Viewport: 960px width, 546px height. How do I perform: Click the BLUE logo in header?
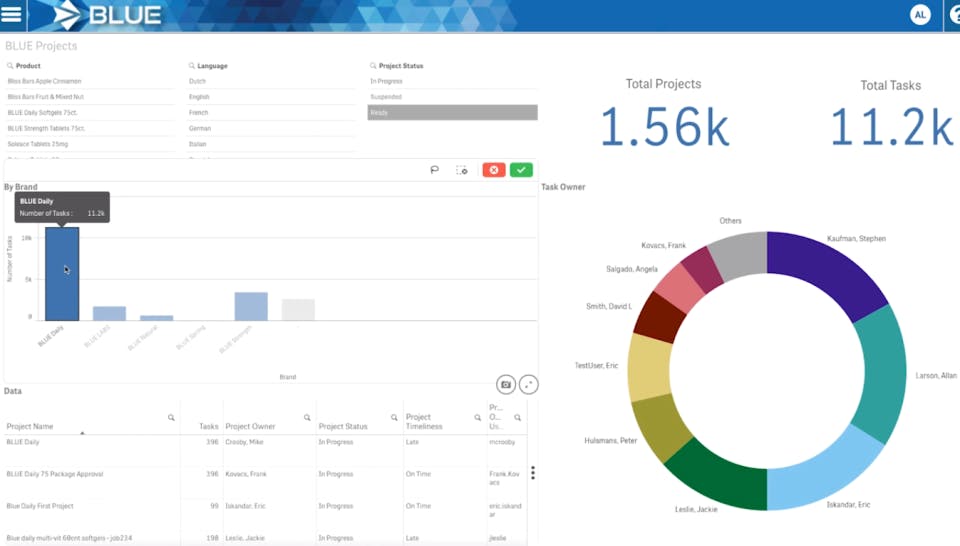coord(107,15)
